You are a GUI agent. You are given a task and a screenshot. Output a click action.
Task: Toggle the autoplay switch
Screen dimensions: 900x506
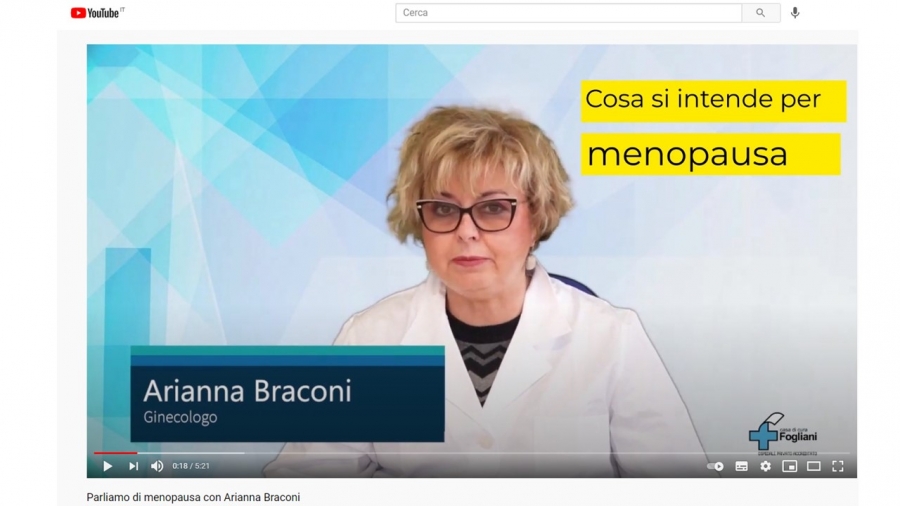click(x=715, y=466)
